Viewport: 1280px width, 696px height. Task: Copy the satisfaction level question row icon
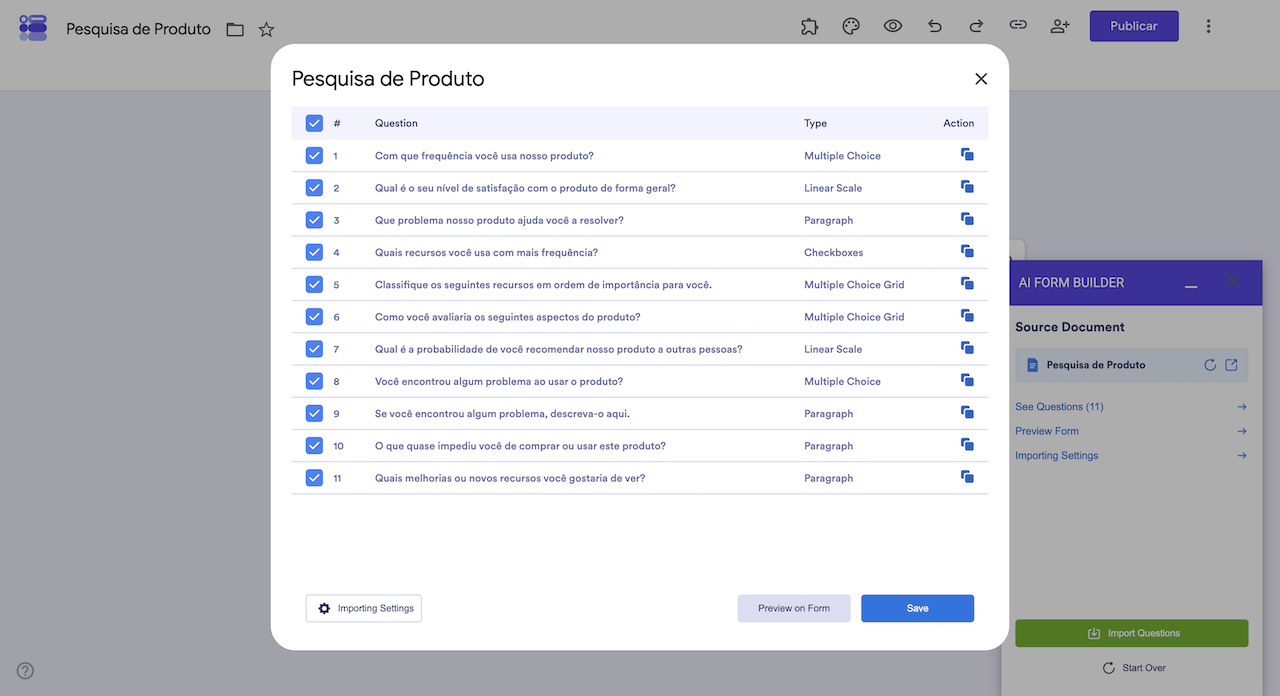click(x=967, y=187)
